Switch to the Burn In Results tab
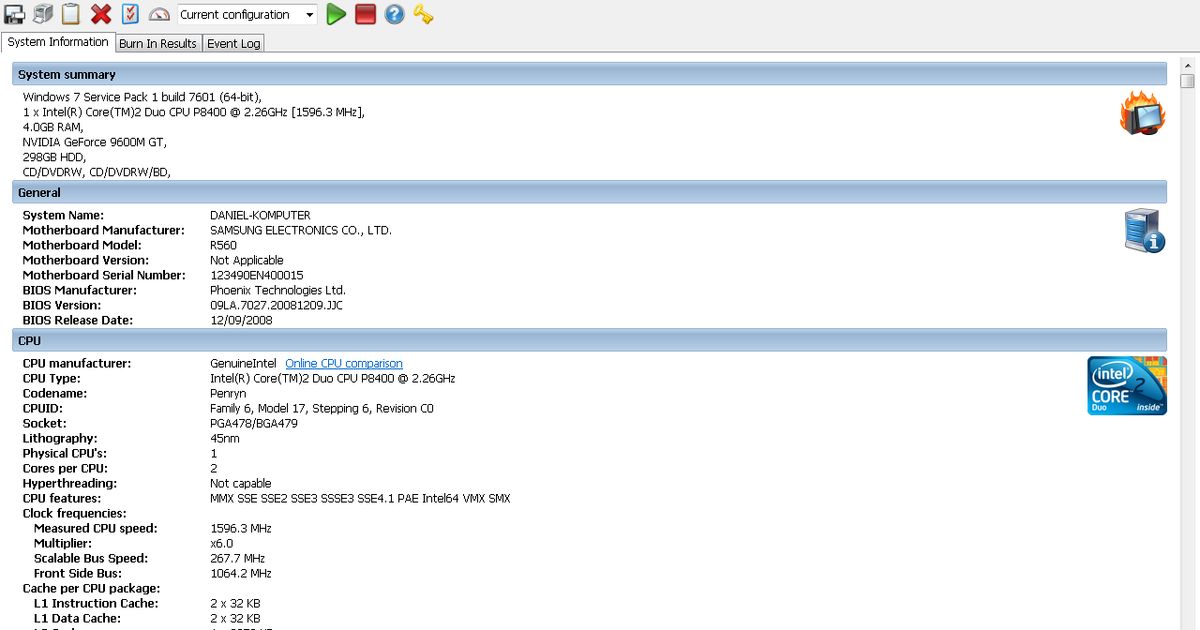This screenshot has width=1200, height=630. pos(158,43)
